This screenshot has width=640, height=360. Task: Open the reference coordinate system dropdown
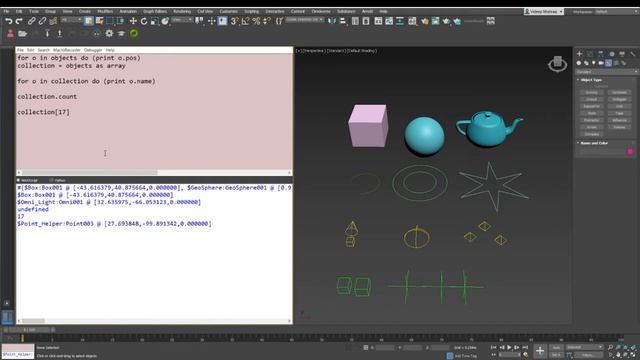182,20
